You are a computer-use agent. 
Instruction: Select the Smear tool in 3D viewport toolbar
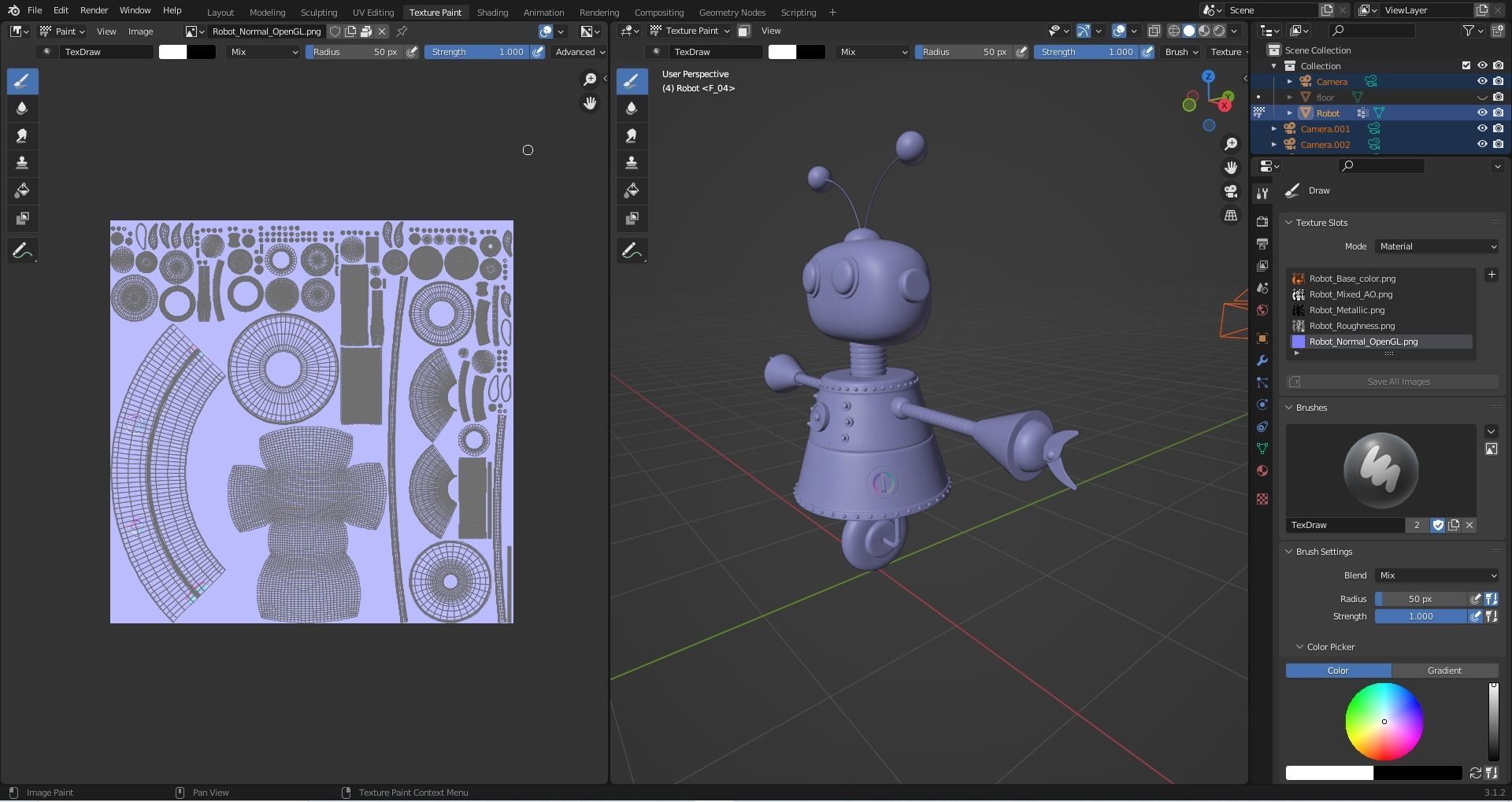click(632, 136)
